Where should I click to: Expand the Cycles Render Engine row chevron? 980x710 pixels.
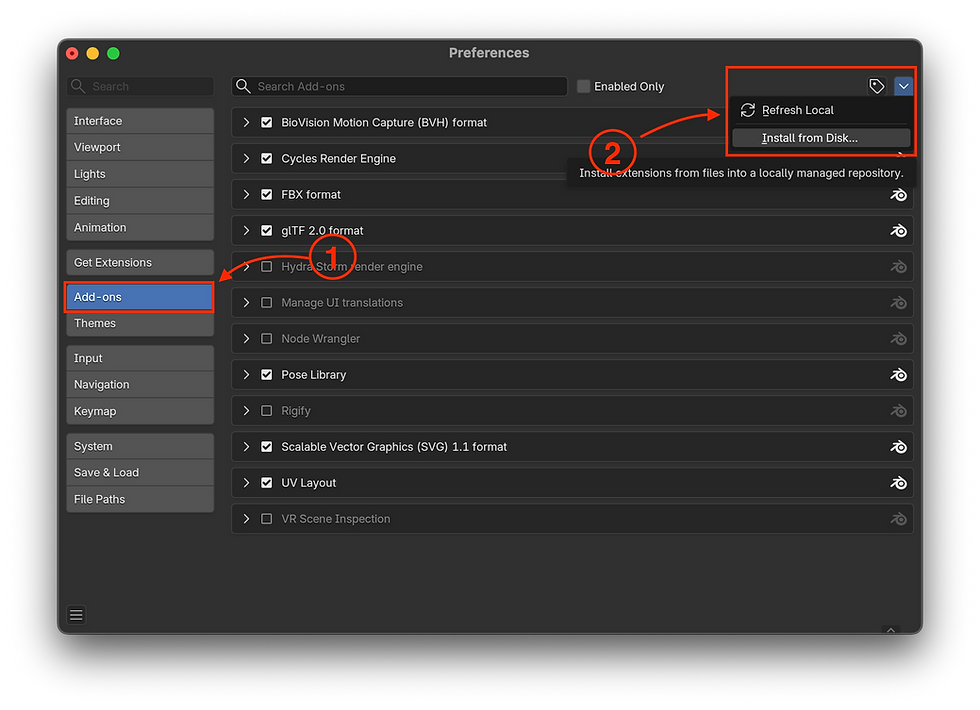246,159
